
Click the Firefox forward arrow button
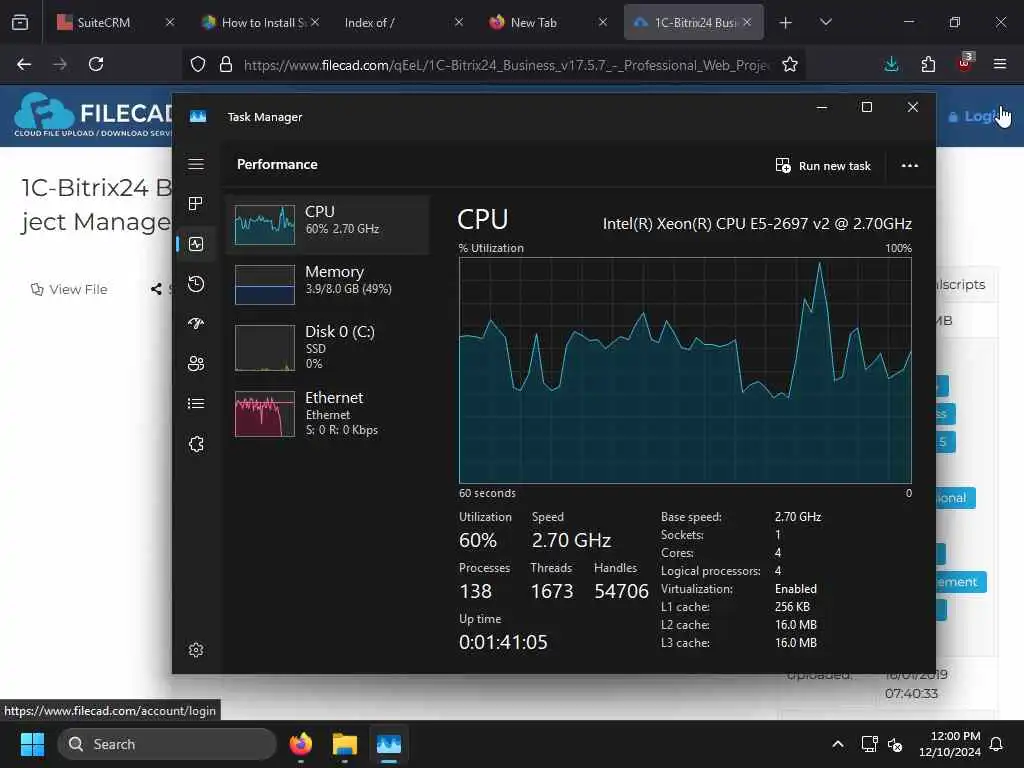click(60, 64)
